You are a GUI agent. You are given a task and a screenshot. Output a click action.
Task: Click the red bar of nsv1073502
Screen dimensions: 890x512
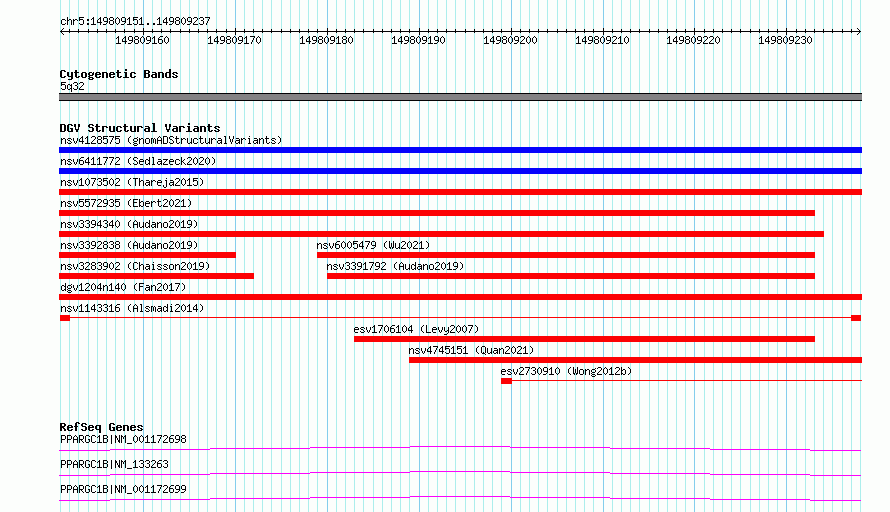point(460,192)
